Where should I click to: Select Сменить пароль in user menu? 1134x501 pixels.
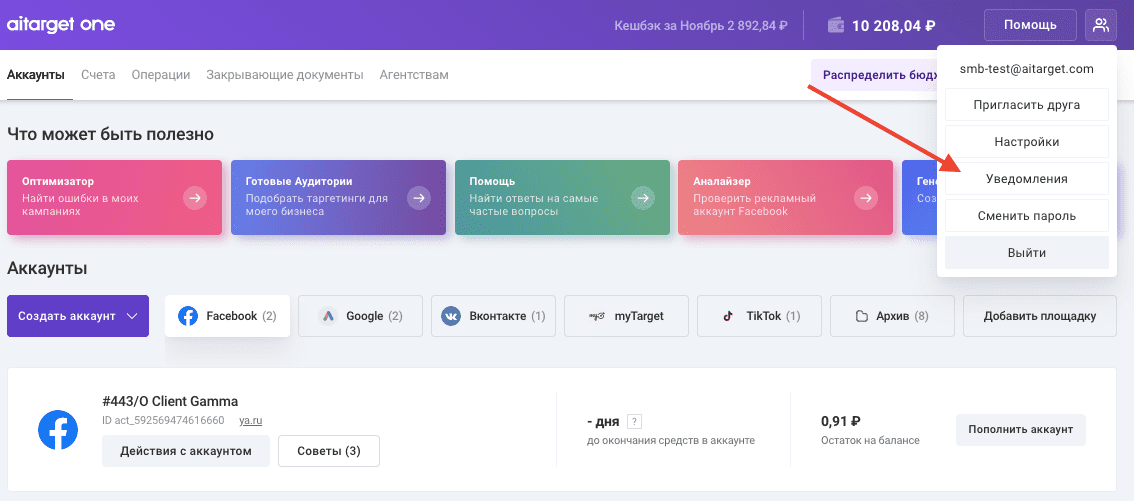click(1027, 215)
